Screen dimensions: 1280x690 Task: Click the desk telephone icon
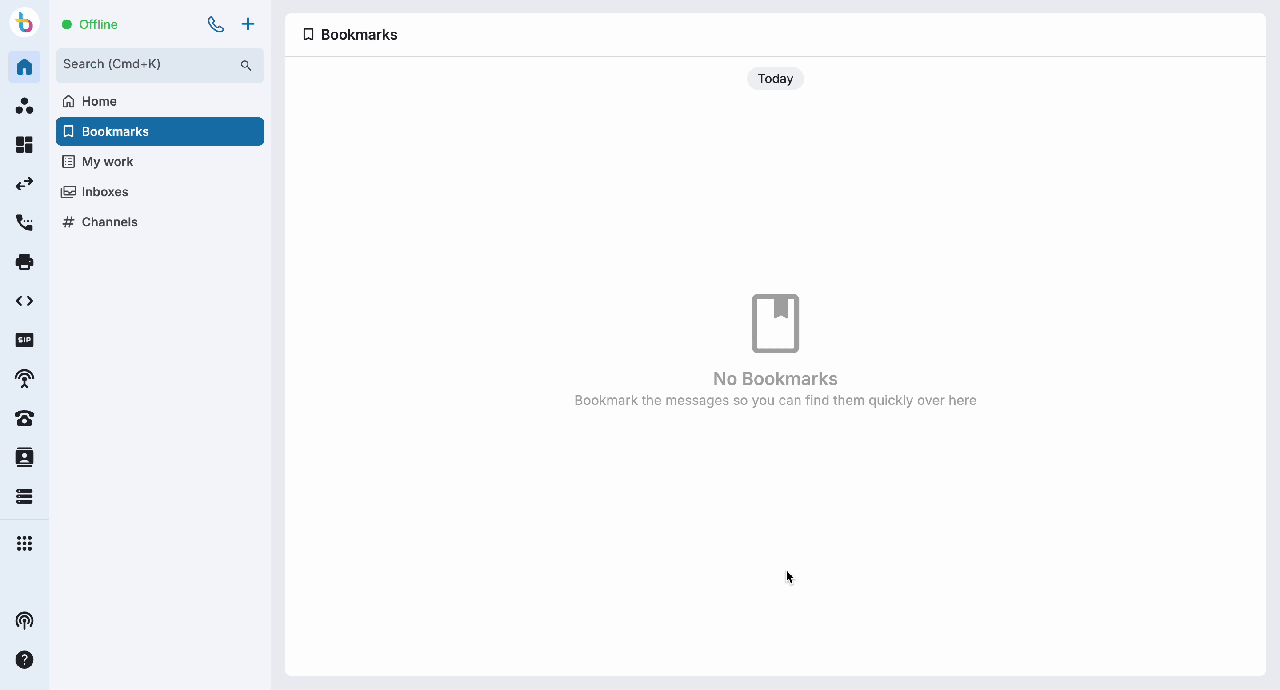(x=24, y=418)
